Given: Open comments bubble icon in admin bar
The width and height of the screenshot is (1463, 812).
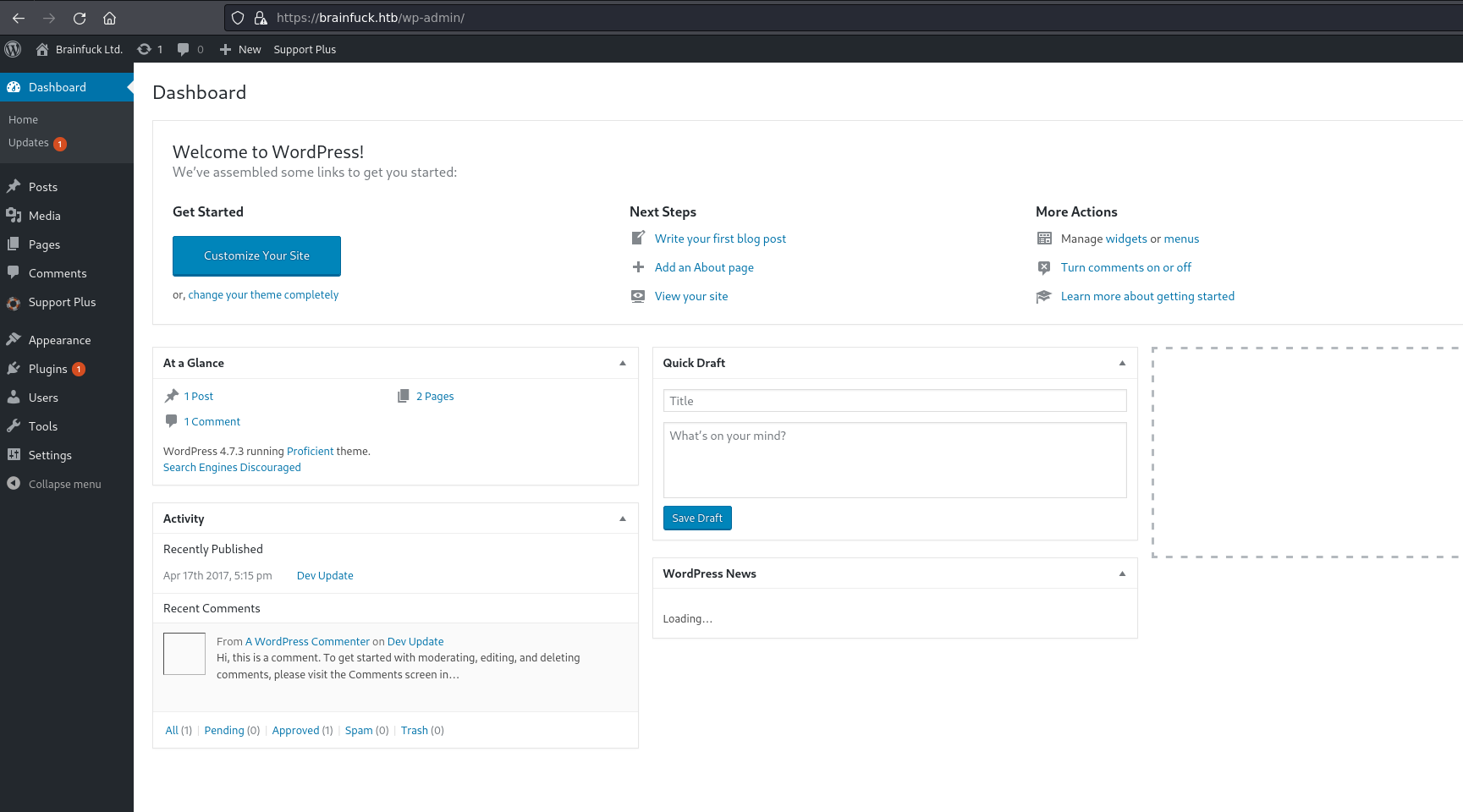Looking at the screenshot, I should click(183, 49).
